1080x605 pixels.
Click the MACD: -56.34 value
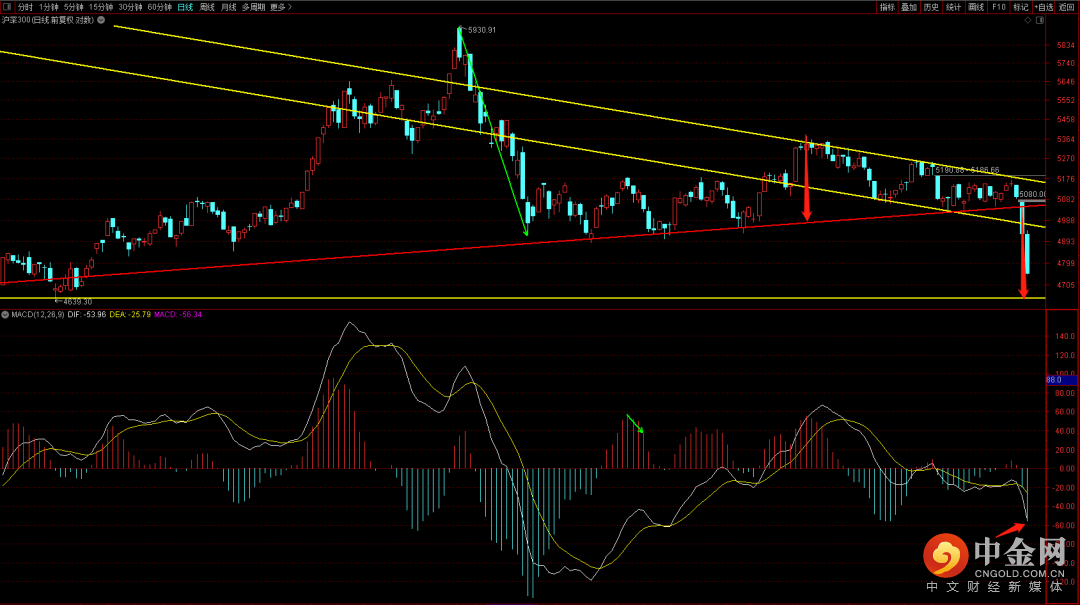pyautogui.click(x=178, y=314)
